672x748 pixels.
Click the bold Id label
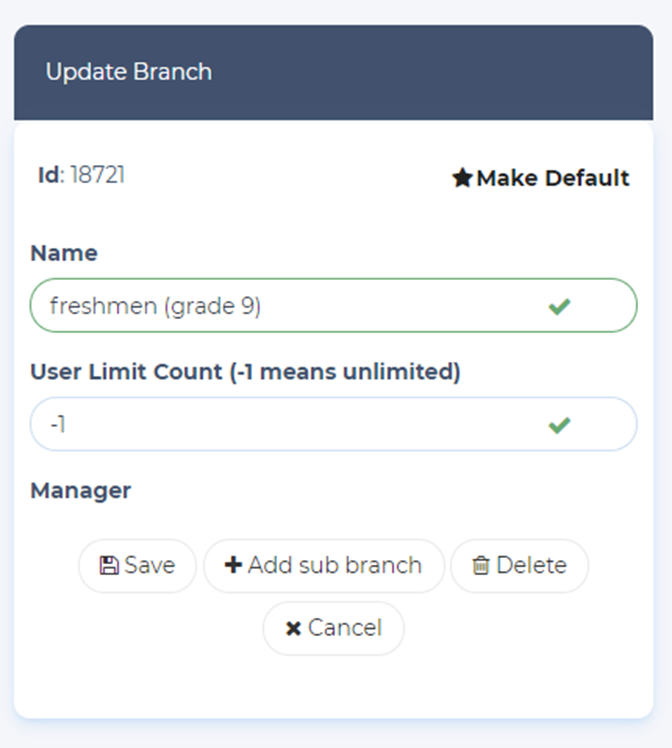pos(49,175)
